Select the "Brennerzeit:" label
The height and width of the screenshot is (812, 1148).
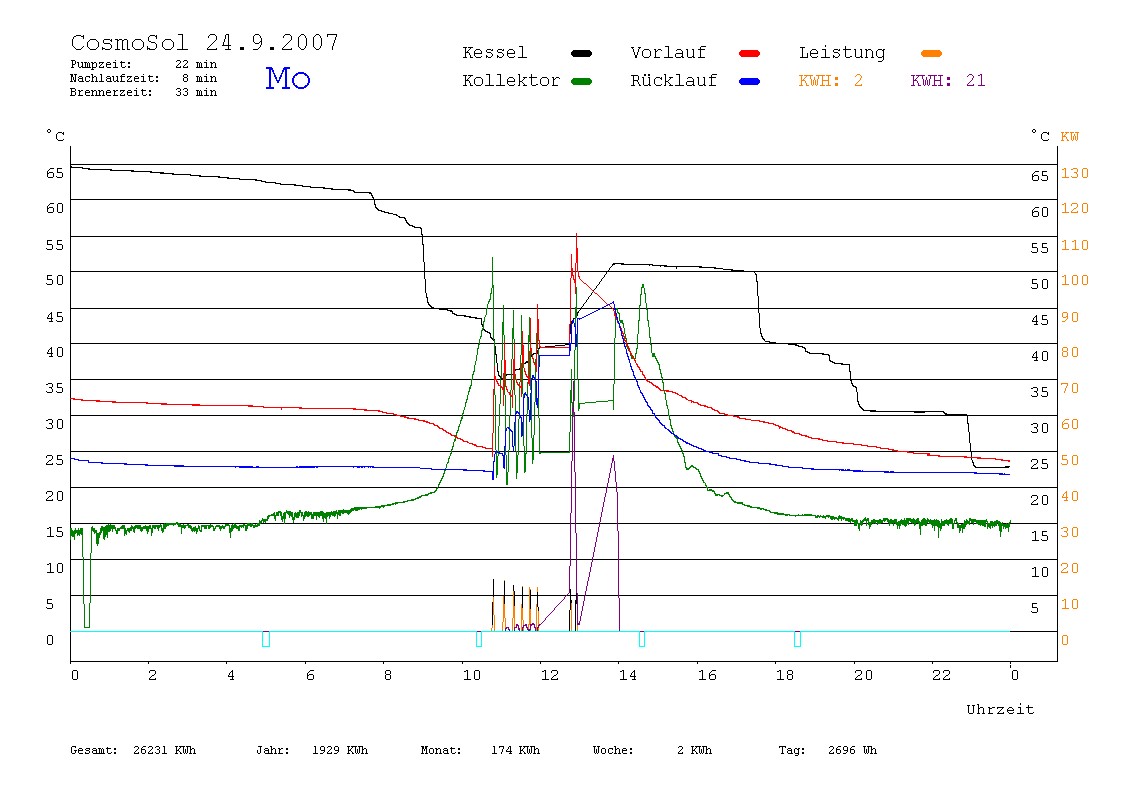pos(111,92)
